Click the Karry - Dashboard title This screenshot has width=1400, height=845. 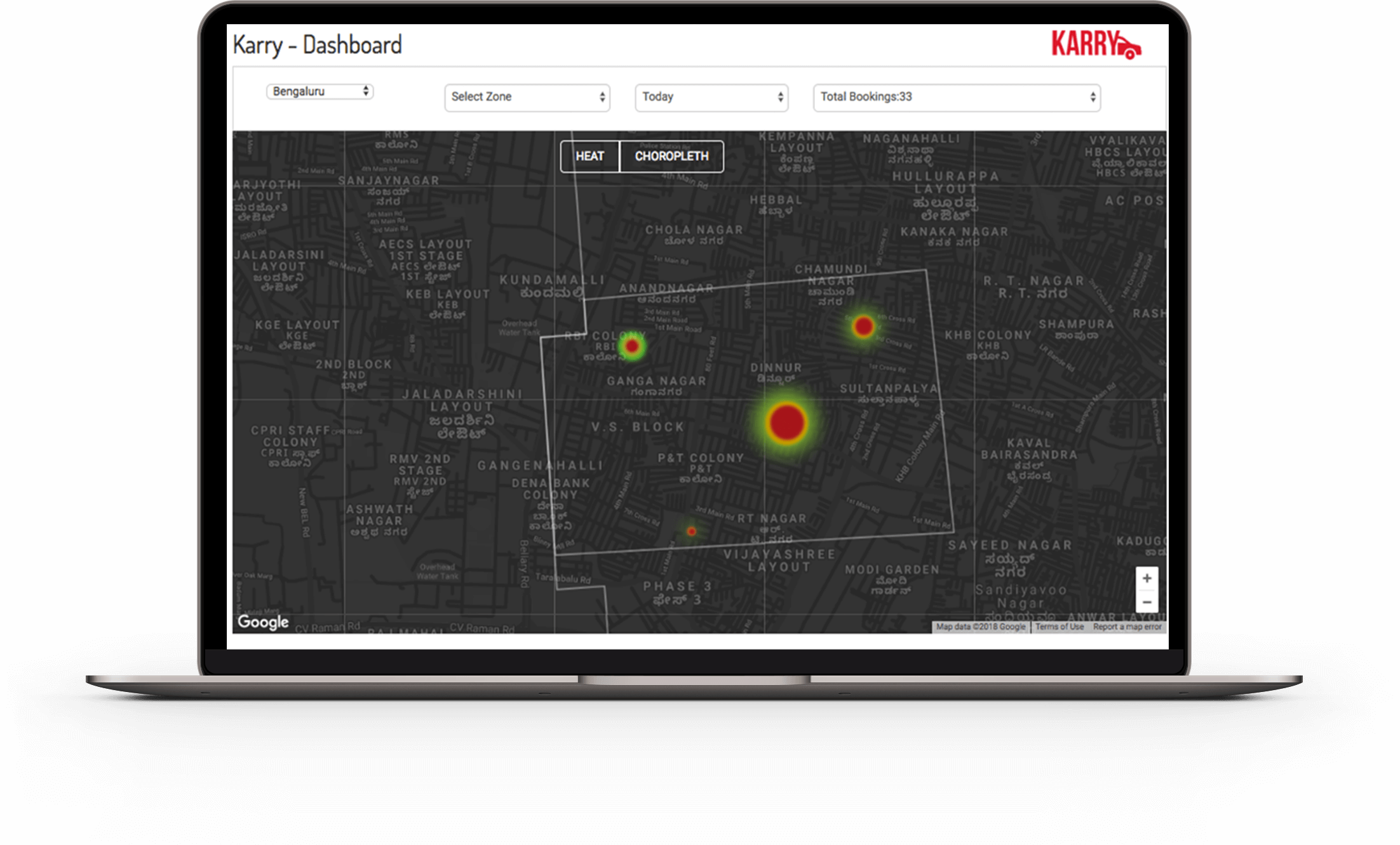click(318, 45)
